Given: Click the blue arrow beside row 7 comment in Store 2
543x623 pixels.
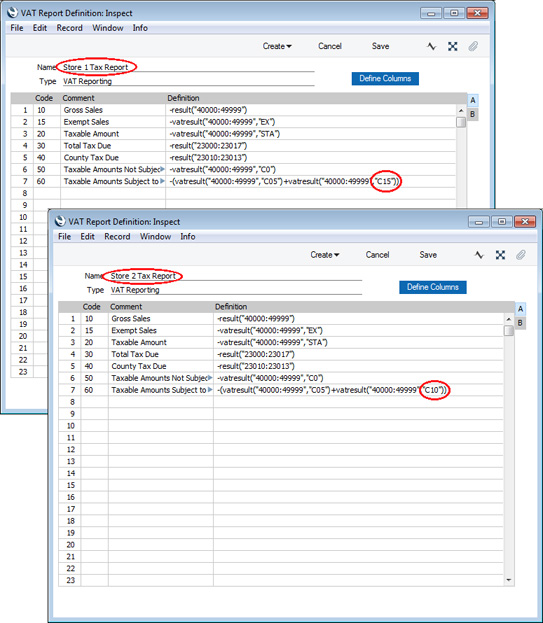Looking at the screenshot, I should click(x=210, y=390).
